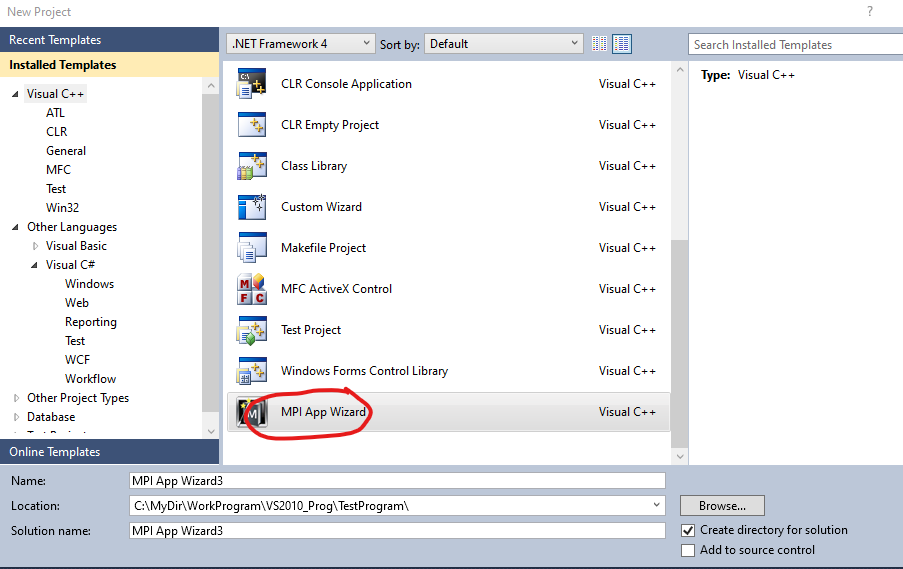Choose the Makefile Project icon
This screenshot has height=569, width=903.
pos(252,248)
